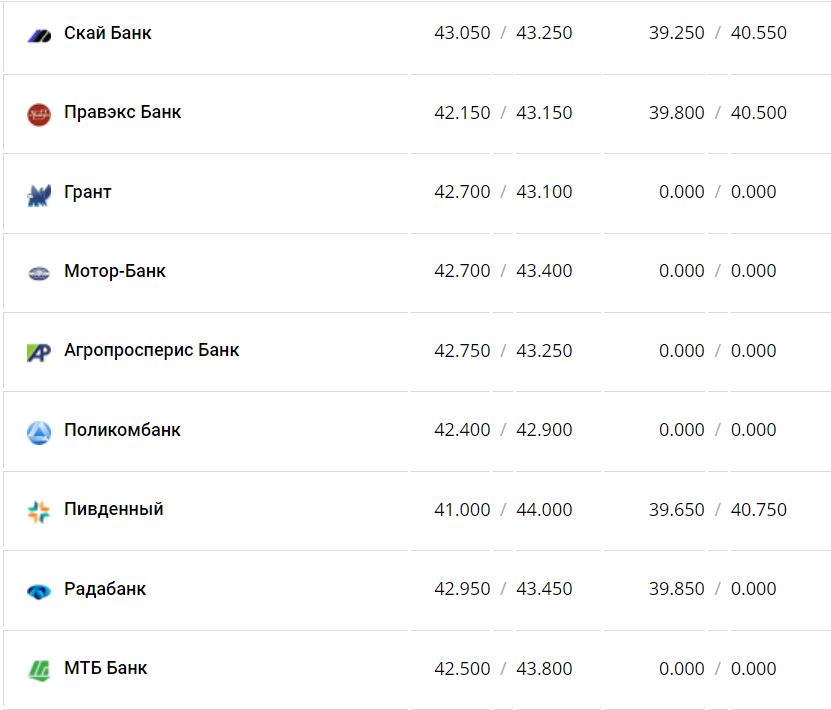Click the Поликомбанк blue logo icon
Viewport: 831px width, 710px height.
(39, 432)
